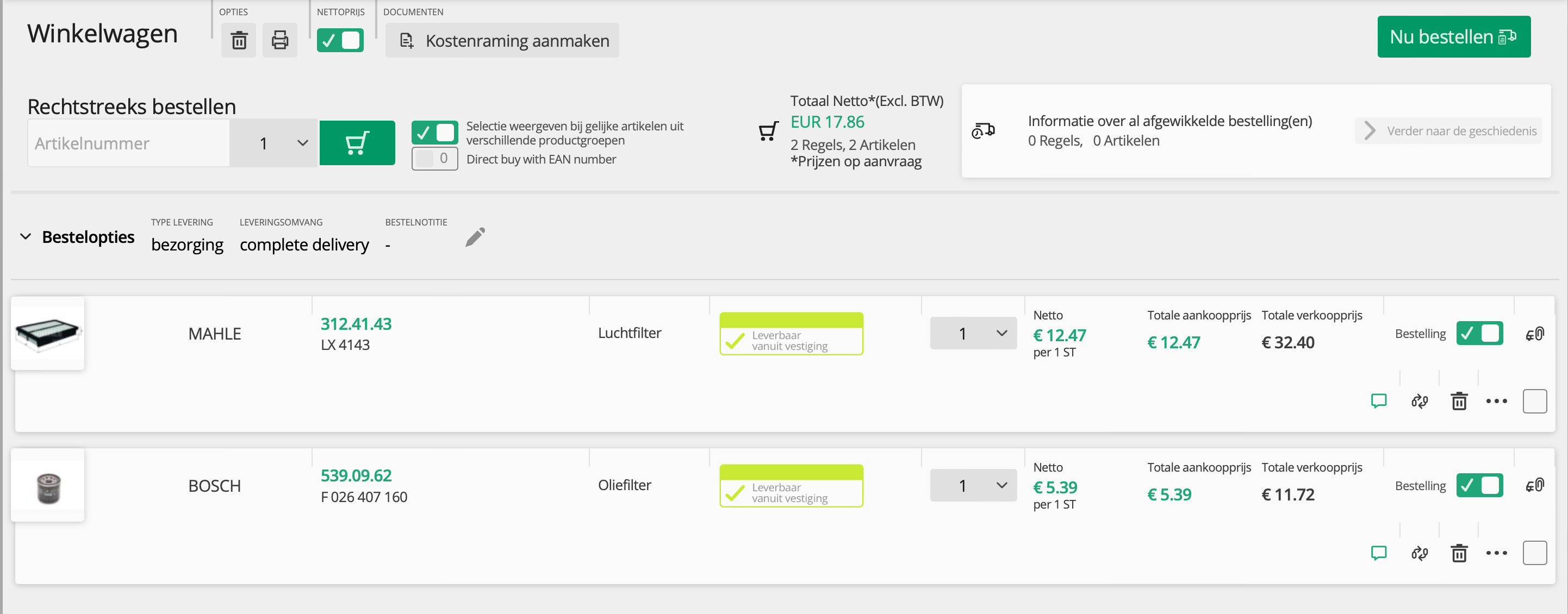1568x614 pixels.
Task: Toggle the Nettoprijs switch
Action: 340,41
